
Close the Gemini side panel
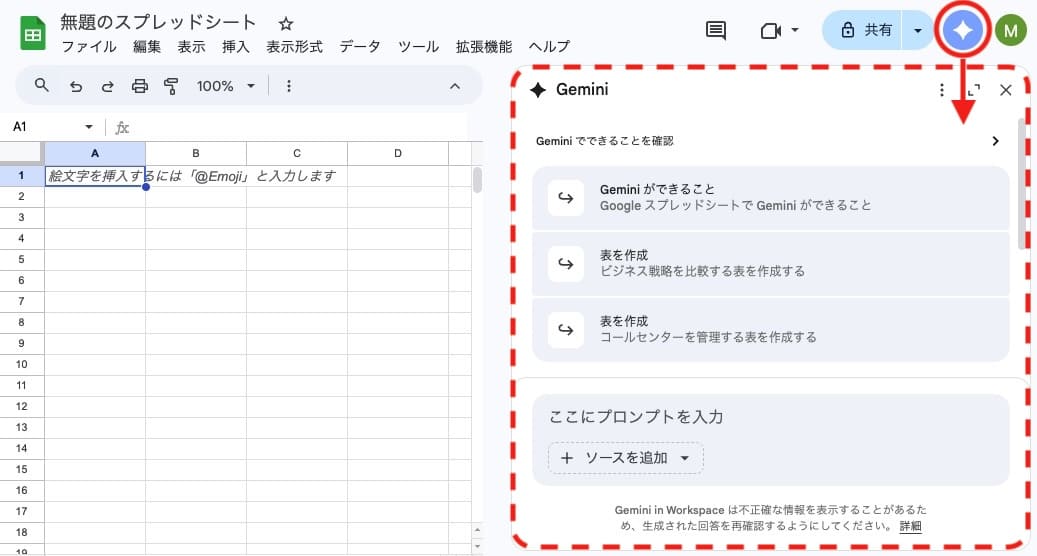[x=1005, y=90]
